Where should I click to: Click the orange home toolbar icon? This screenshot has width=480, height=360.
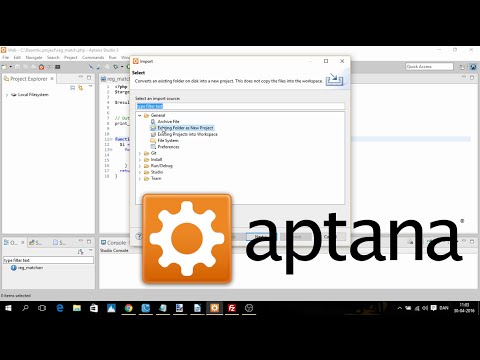click(41, 67)
